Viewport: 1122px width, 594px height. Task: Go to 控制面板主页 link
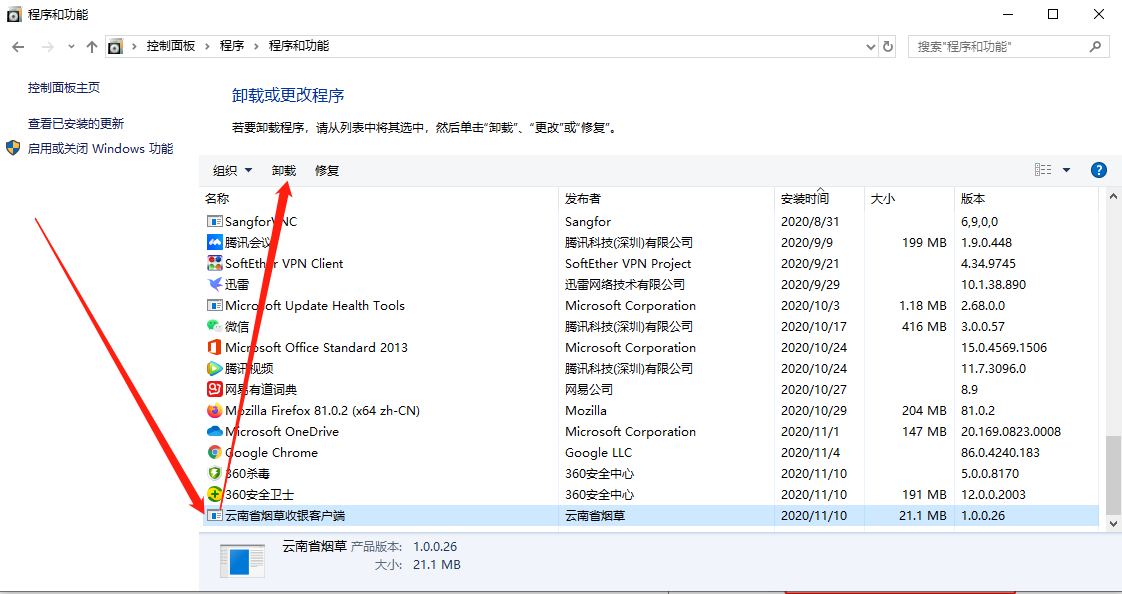64,88
